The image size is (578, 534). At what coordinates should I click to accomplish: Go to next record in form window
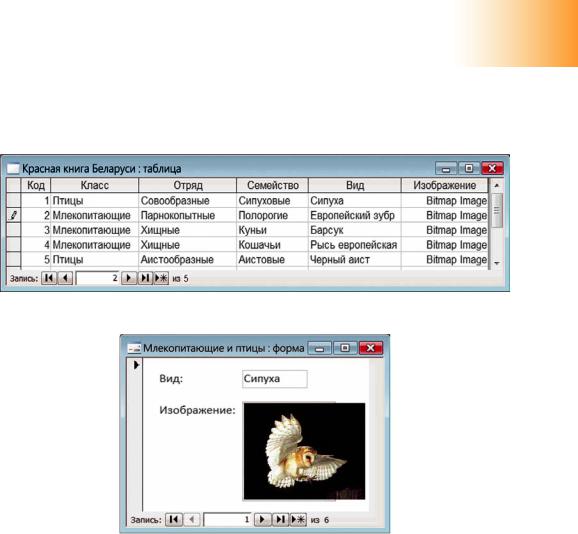(262, 520)
